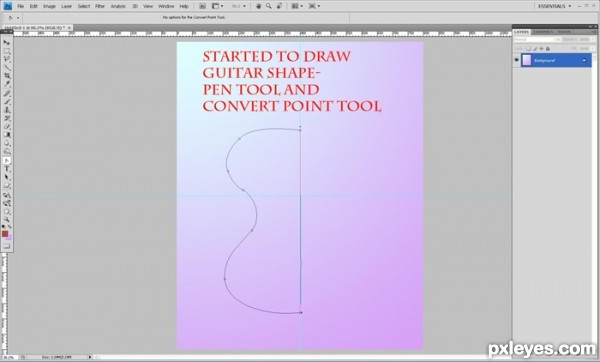Select the Clone Stamp tool

(7, 110)
